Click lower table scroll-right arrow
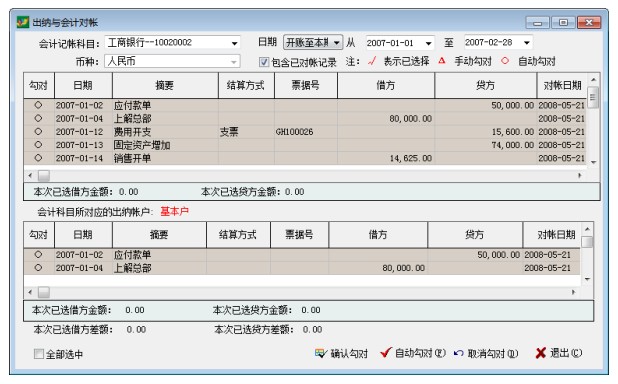Screen dimensions: 618x384 click(573, 292)
